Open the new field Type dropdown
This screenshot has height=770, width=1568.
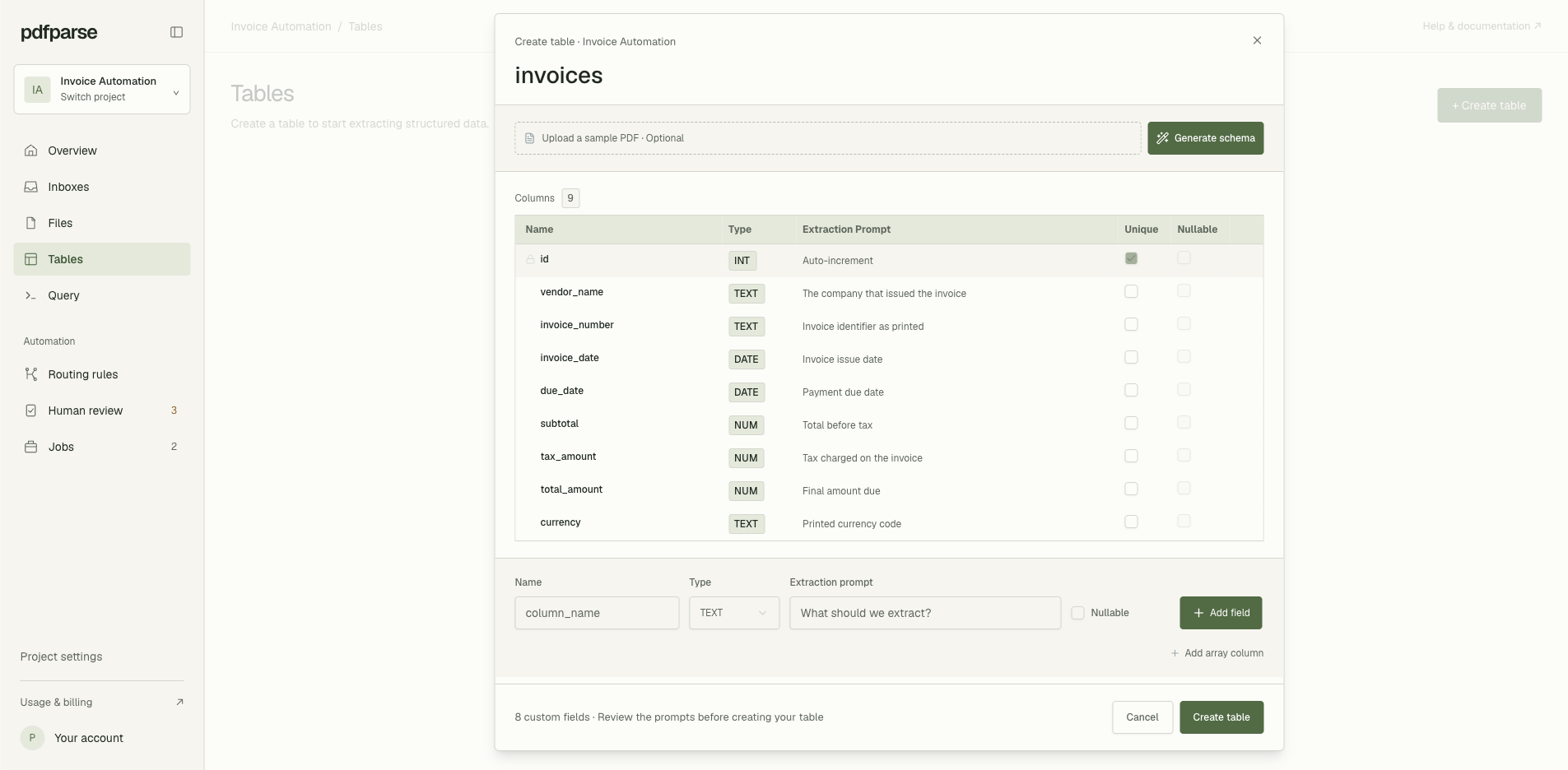click(734, 613)
